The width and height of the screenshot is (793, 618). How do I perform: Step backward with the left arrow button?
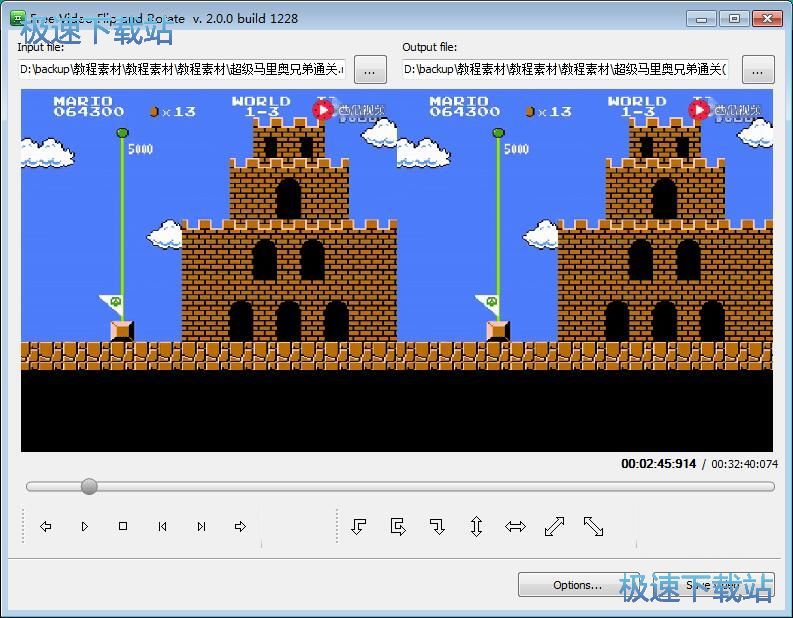coord(46,526)
